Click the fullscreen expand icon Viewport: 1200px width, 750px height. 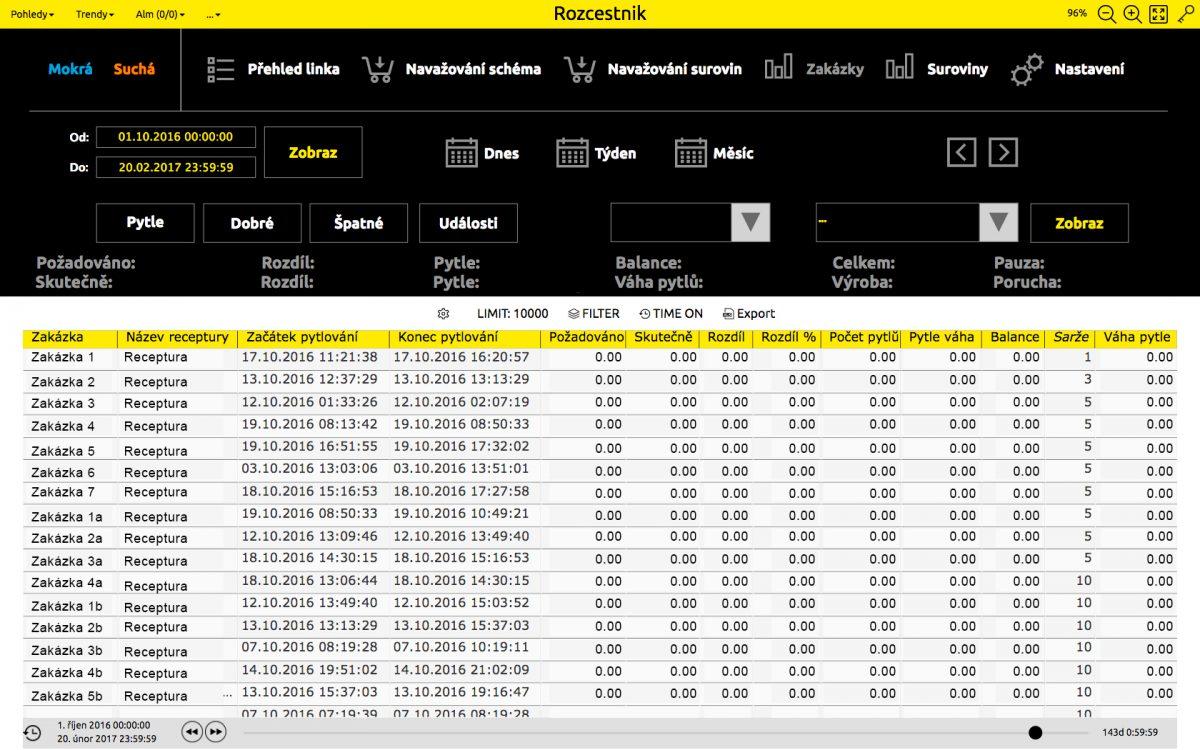click(x=1158, y=14)
